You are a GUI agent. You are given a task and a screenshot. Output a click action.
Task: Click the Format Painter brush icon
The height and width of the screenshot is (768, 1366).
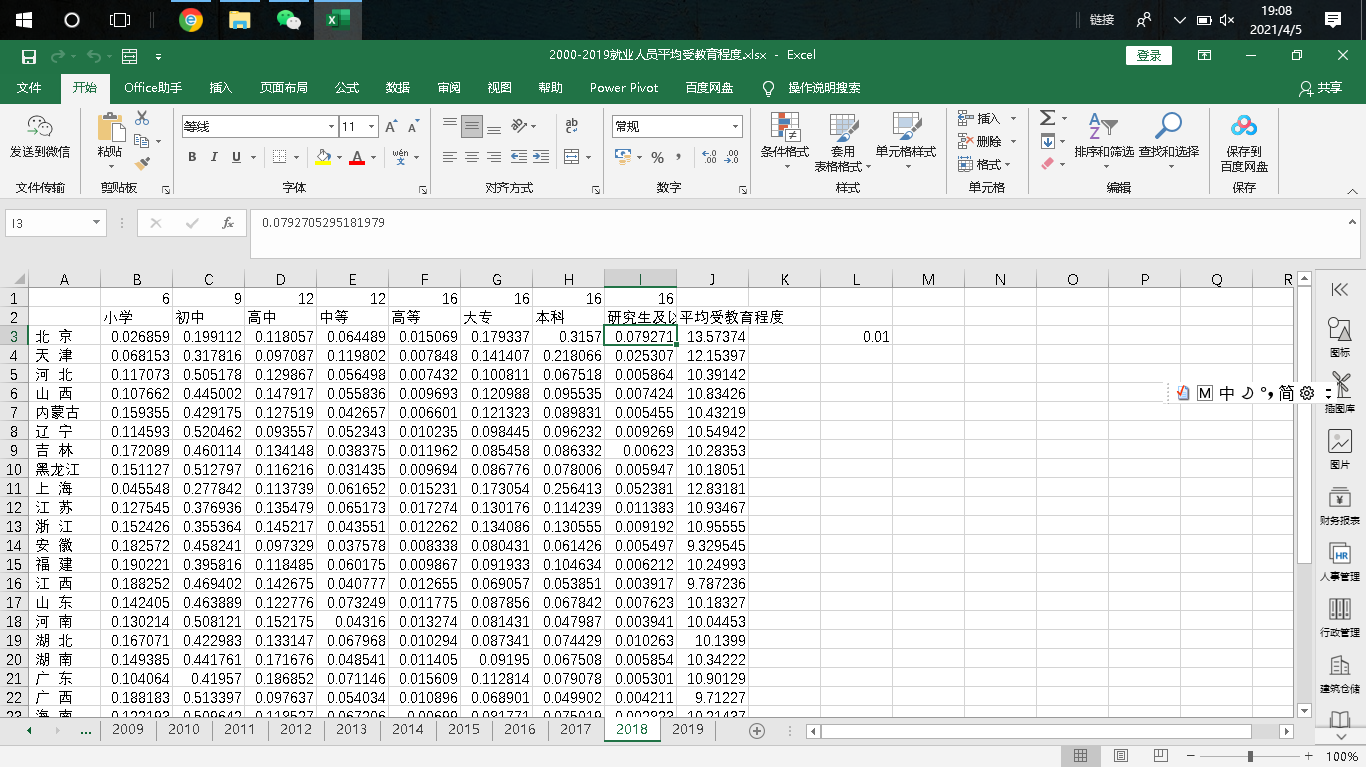tap(142, 162)
